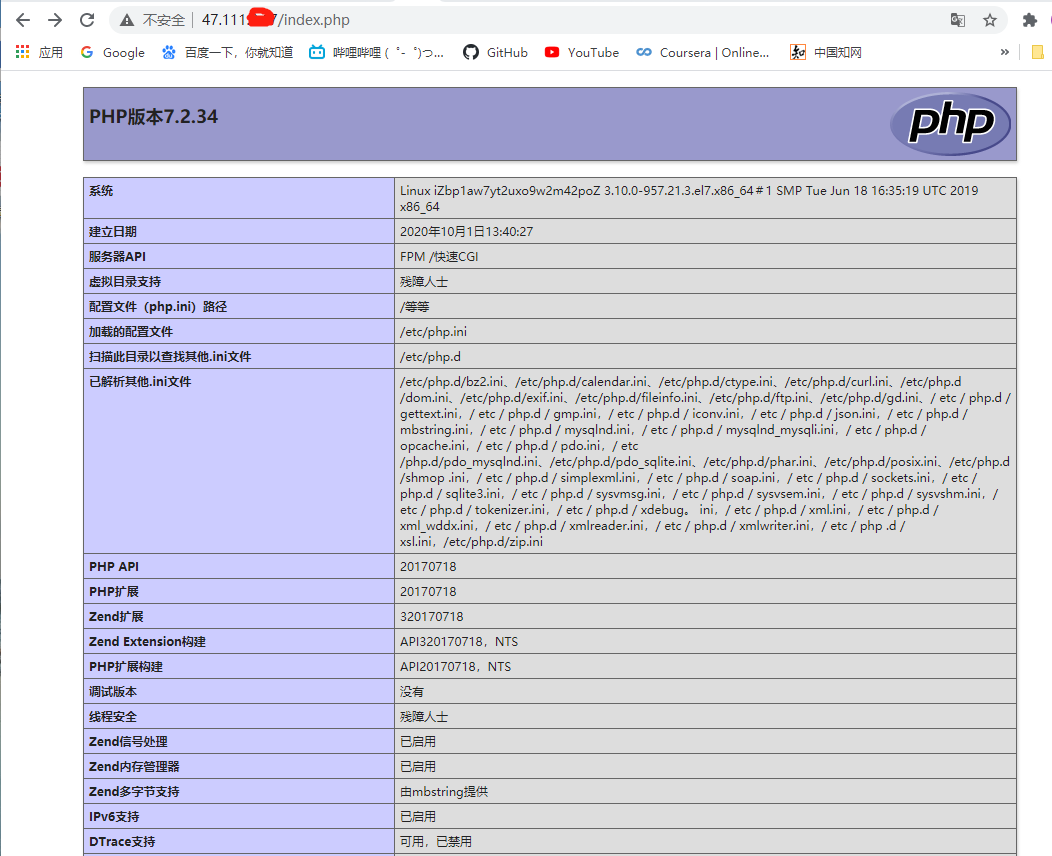Go forward to the next page
This screenshot has height=856, width=1052.
[55, 19]
